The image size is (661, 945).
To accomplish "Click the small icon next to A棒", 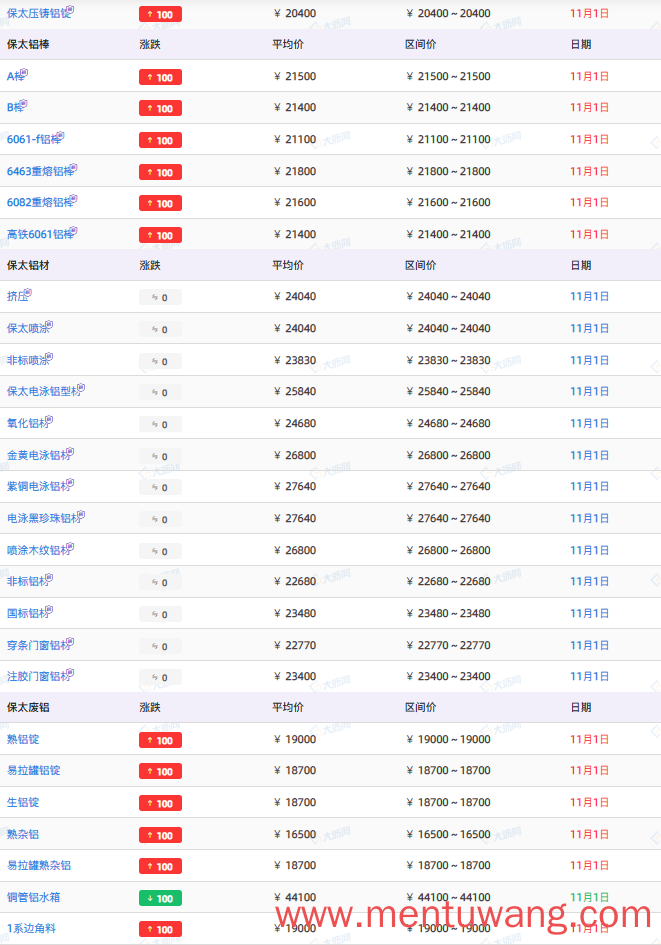I will (24, 72).
